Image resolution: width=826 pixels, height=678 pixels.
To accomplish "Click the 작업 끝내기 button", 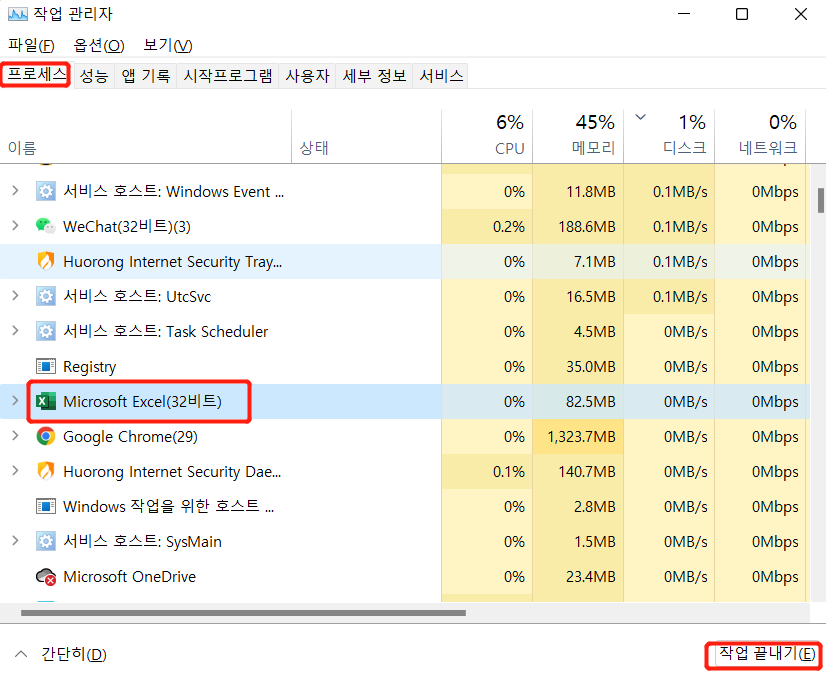I will 763,655.
